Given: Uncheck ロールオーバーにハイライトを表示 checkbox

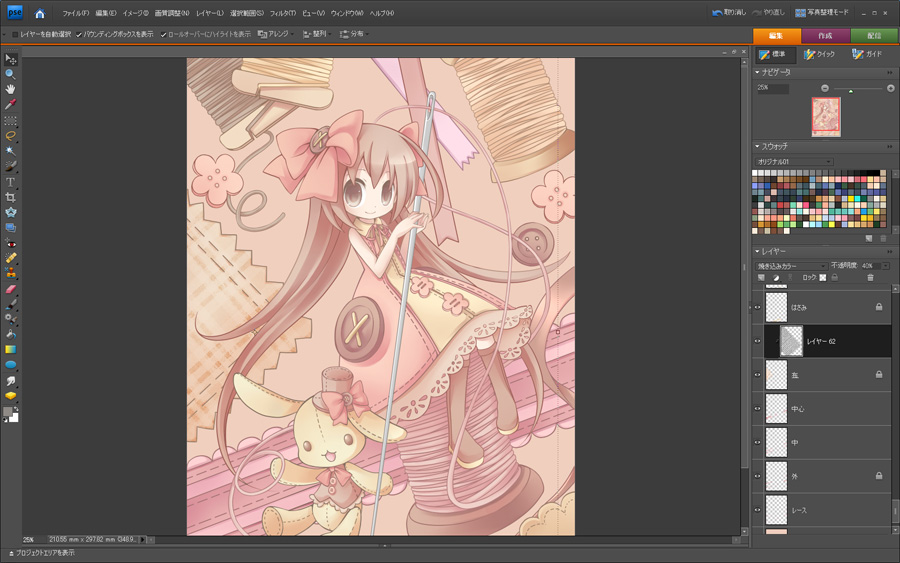Looking at the screenshot, I should [164, 34].
